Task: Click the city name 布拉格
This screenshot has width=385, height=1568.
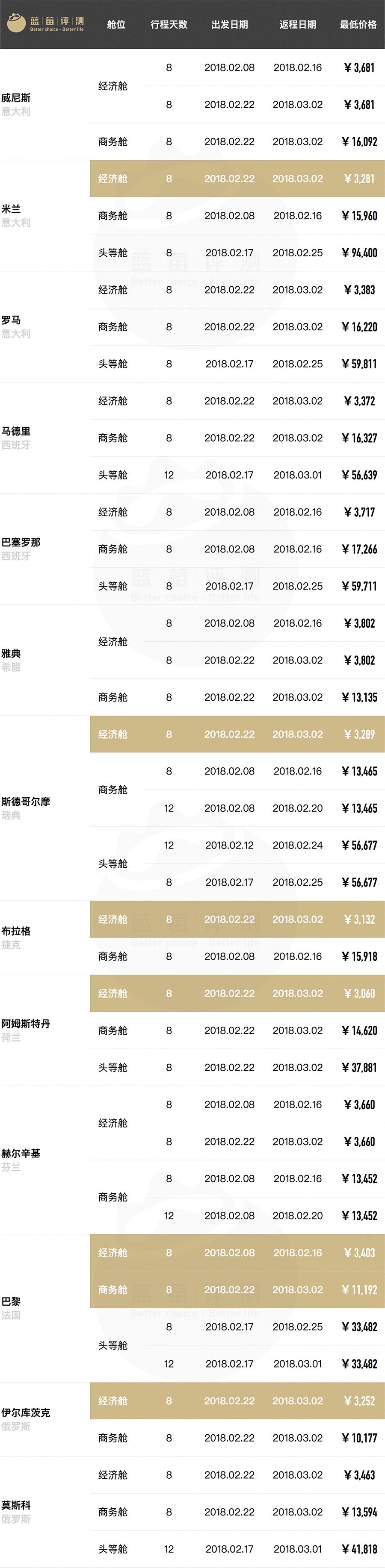Action: click(x=16, y=931)
